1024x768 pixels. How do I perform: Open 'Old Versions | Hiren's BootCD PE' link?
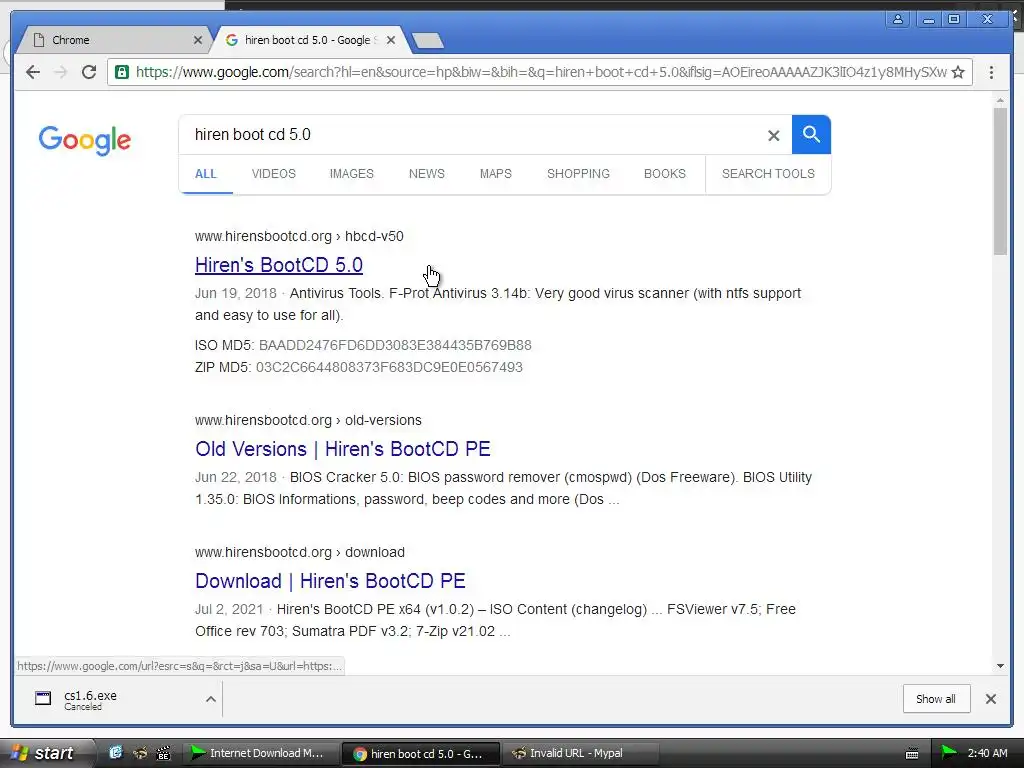(x=343, y=449)
